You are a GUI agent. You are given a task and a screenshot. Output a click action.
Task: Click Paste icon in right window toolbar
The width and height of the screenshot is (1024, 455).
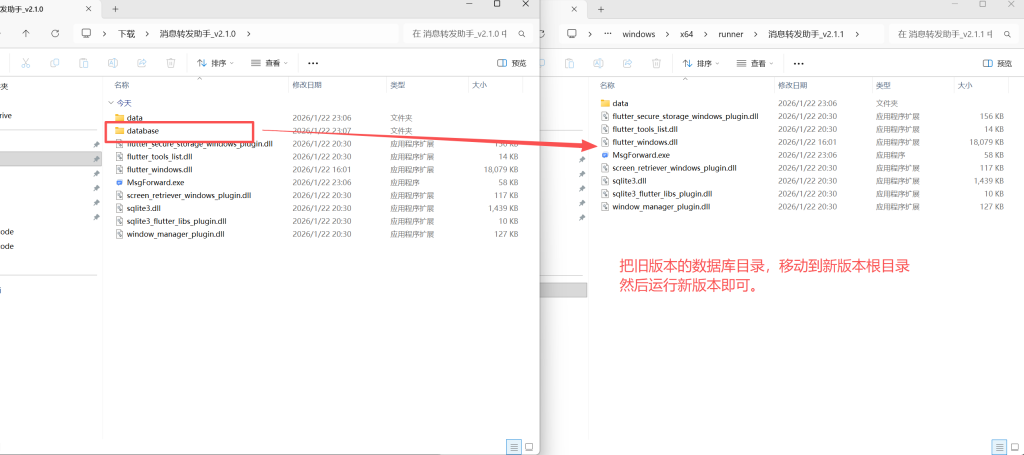[569, 63]
